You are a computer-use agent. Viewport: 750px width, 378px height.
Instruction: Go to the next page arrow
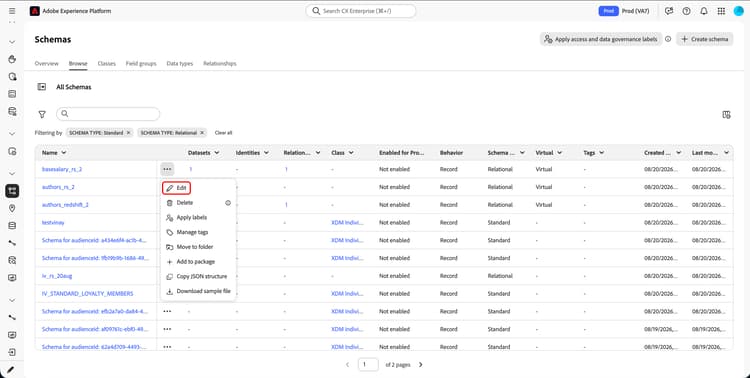point(420,365)
